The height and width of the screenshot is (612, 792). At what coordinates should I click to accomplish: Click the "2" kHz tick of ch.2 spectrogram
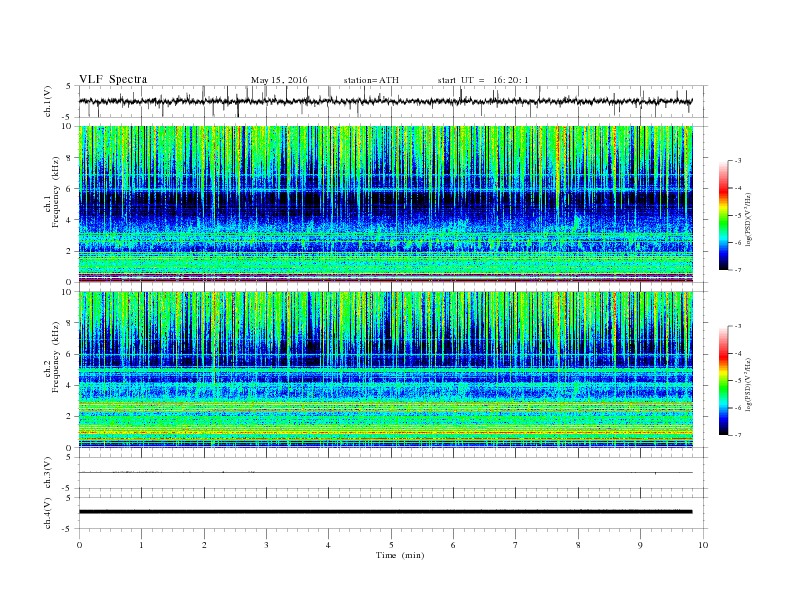[70, 417]
